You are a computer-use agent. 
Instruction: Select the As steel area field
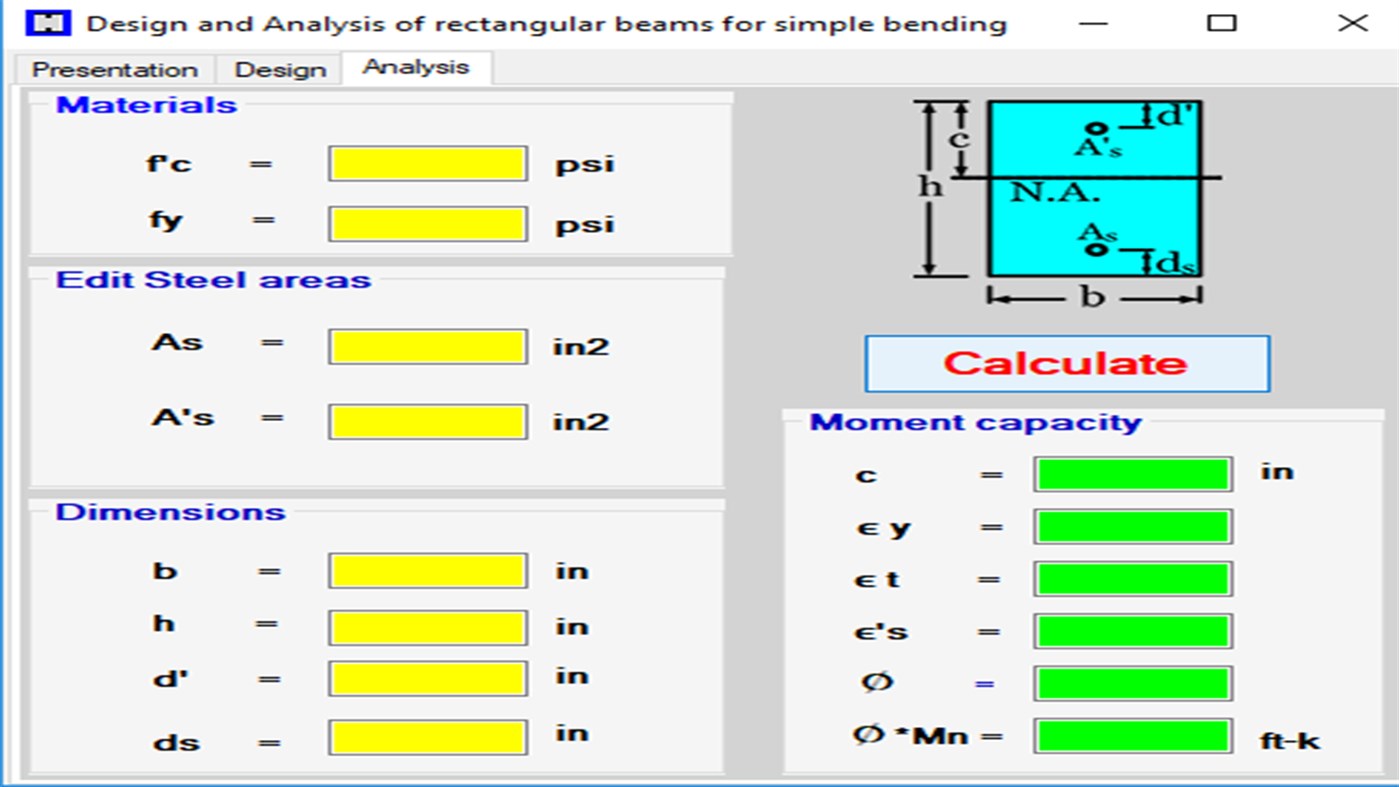tap(427, 346)
